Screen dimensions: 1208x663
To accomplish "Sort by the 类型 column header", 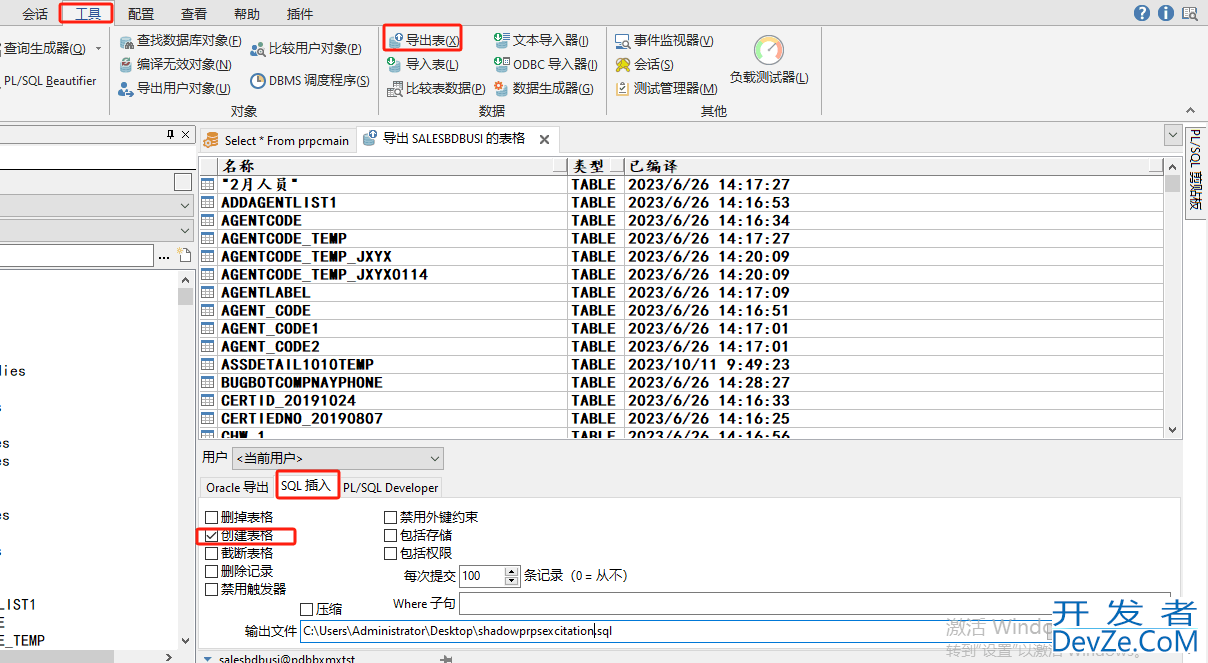I will tap(596, 166).
